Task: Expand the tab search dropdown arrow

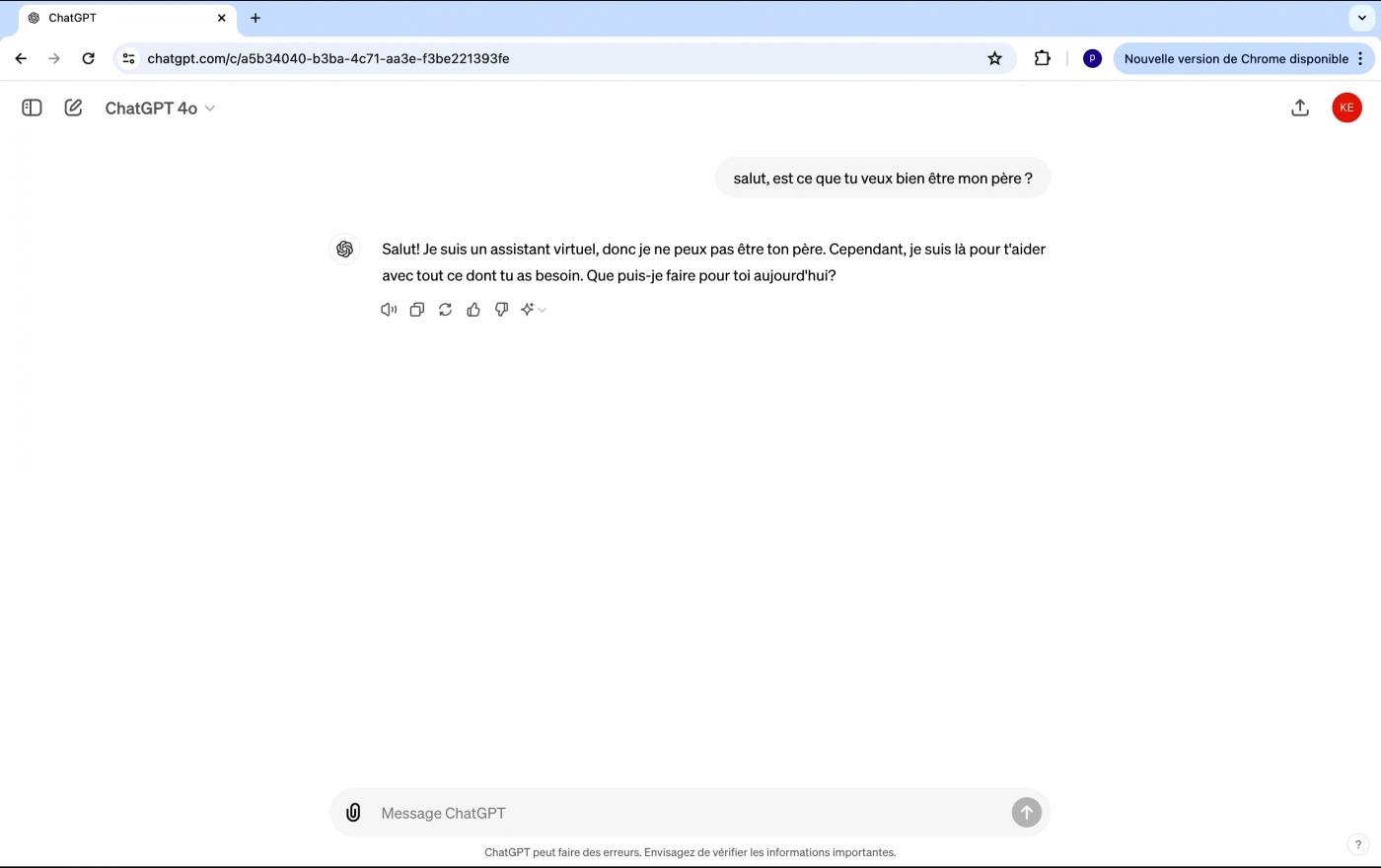Action: coord(1362,18)
